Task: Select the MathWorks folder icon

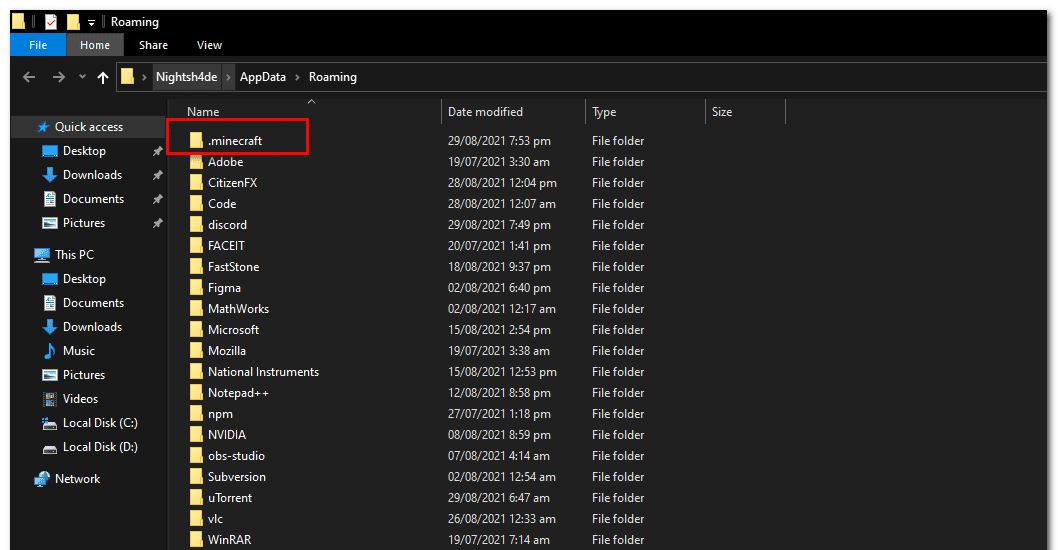Action: coord(196,308)
